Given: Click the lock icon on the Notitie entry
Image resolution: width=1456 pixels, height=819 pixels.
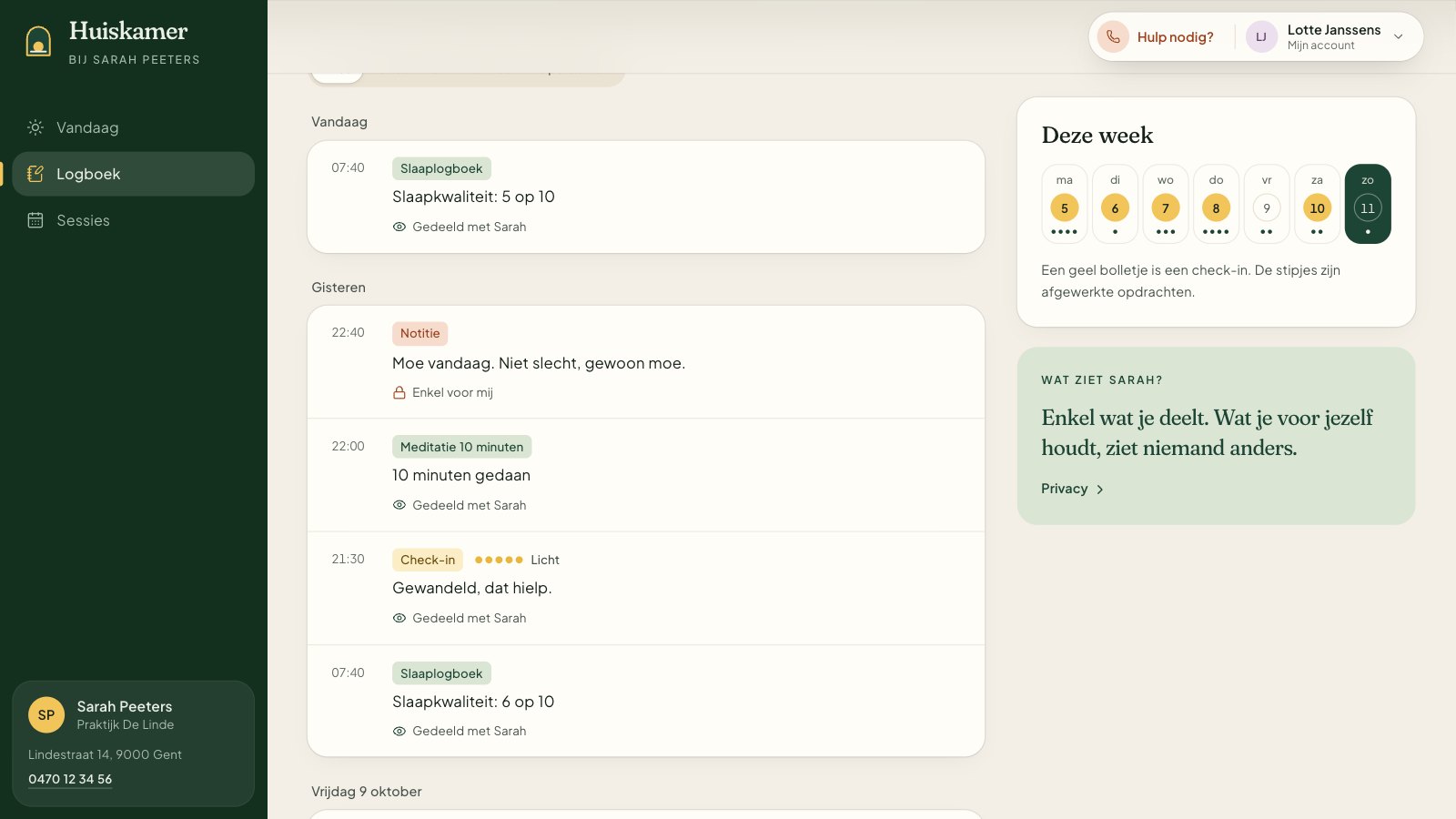Looking at the screenshot, I should (399, 393).
